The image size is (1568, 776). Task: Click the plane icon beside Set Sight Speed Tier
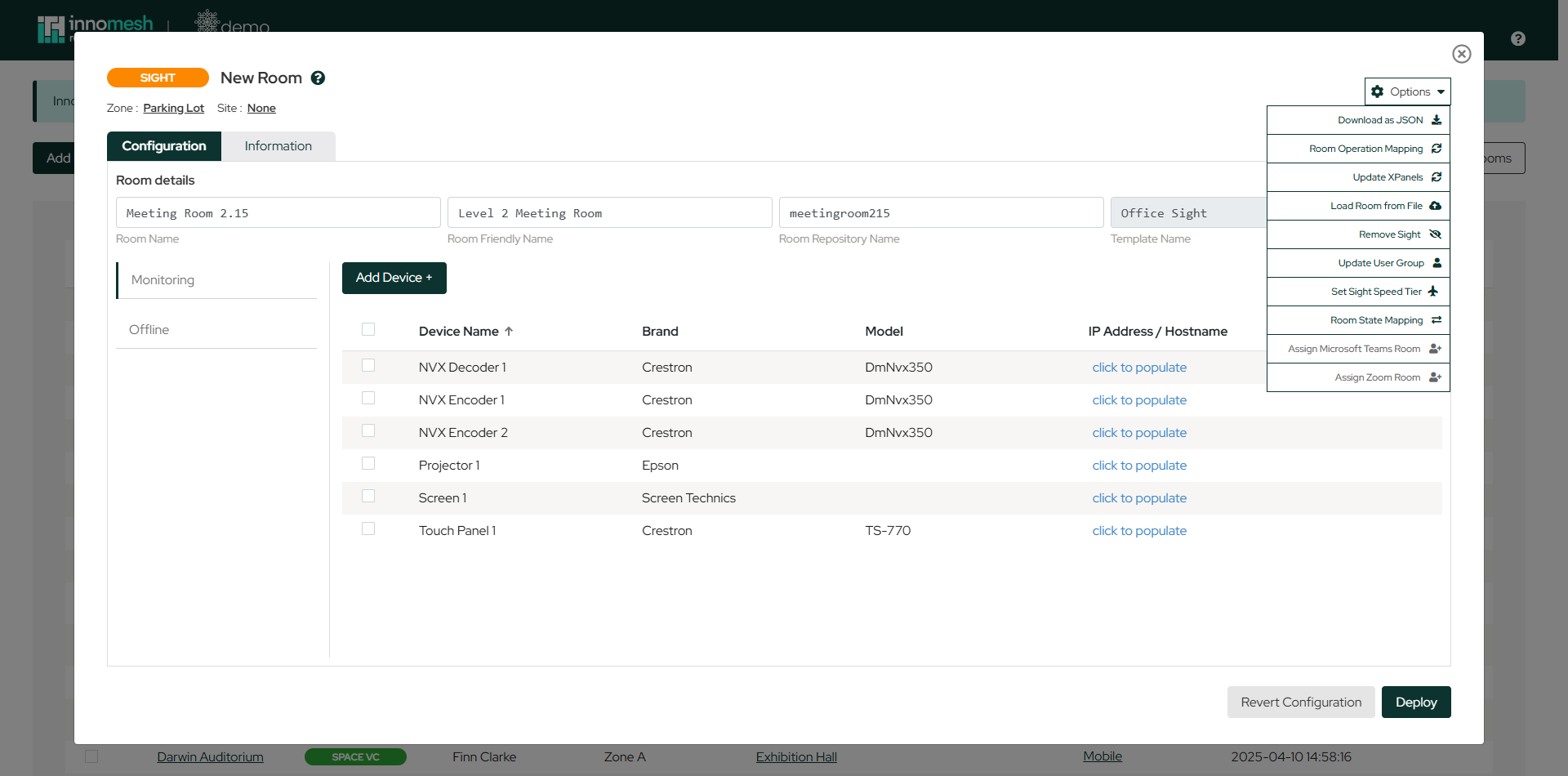pos(1433,292)
